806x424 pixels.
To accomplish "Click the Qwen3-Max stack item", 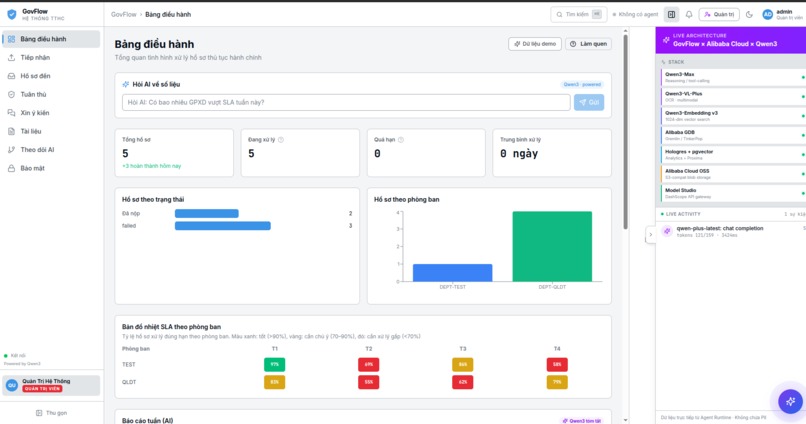I will 733,77.
